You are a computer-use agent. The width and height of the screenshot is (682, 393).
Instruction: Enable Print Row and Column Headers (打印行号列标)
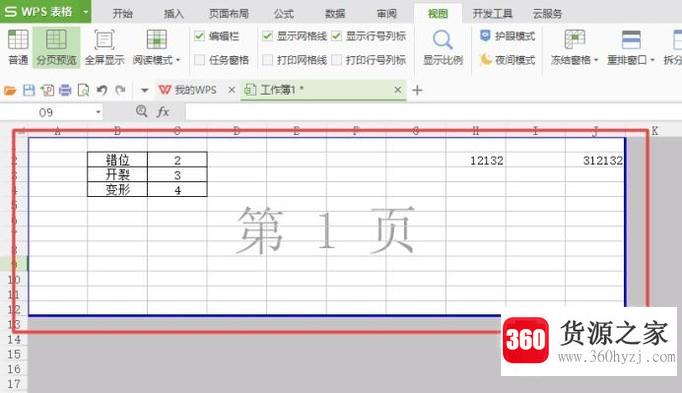336,60
